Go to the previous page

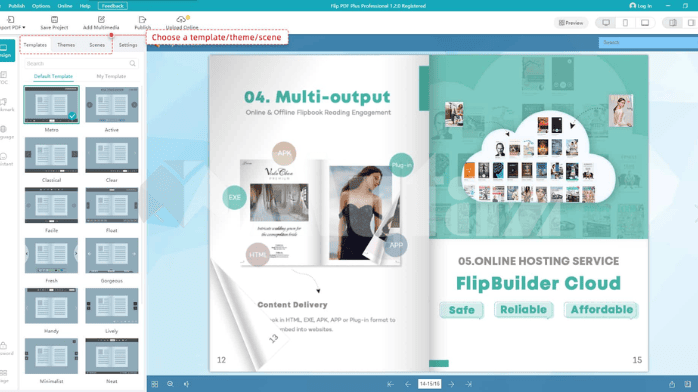click(x=408, y=384)
